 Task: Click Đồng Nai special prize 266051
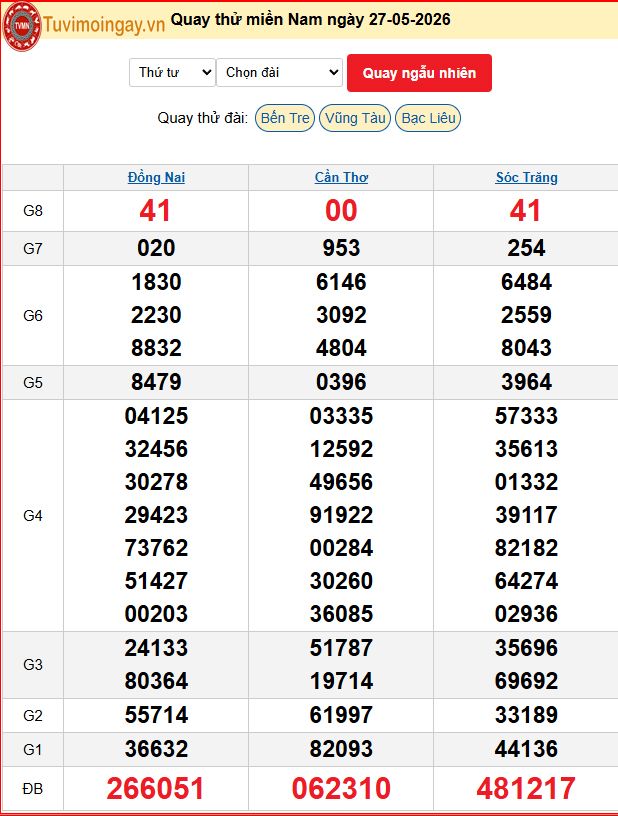[x=156, y=788]
